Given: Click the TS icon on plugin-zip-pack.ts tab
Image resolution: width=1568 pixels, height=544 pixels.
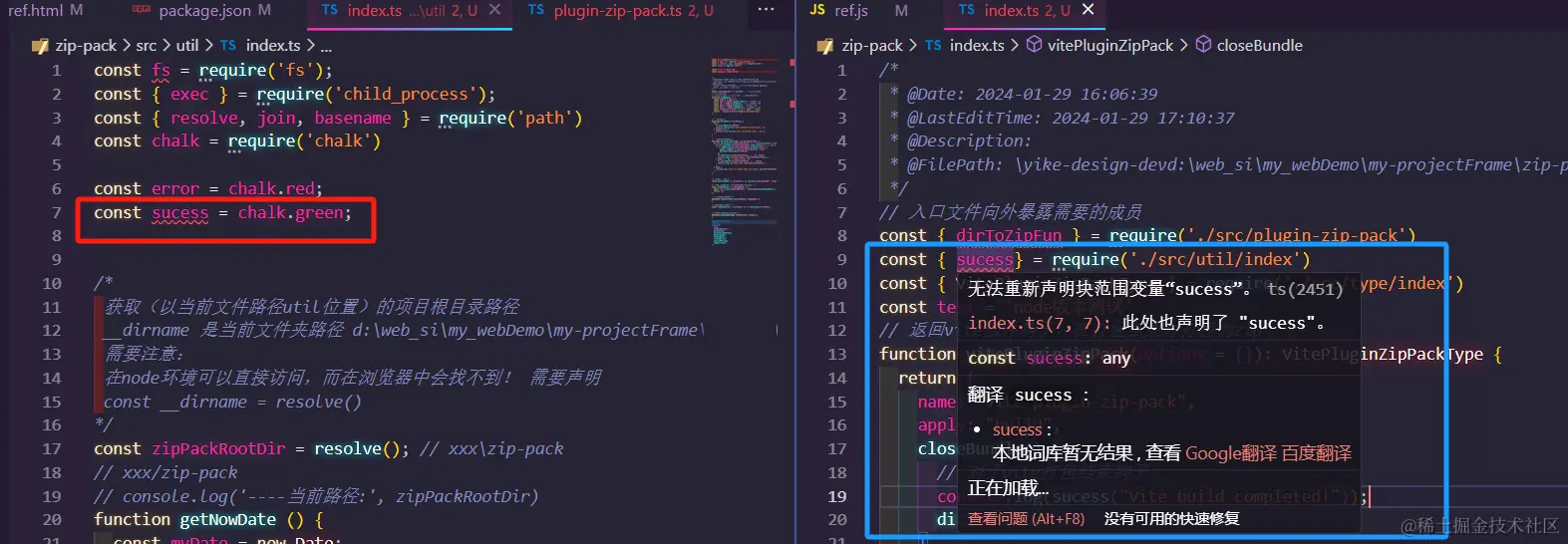Looking at the screenshot, I should pos(536,10).
